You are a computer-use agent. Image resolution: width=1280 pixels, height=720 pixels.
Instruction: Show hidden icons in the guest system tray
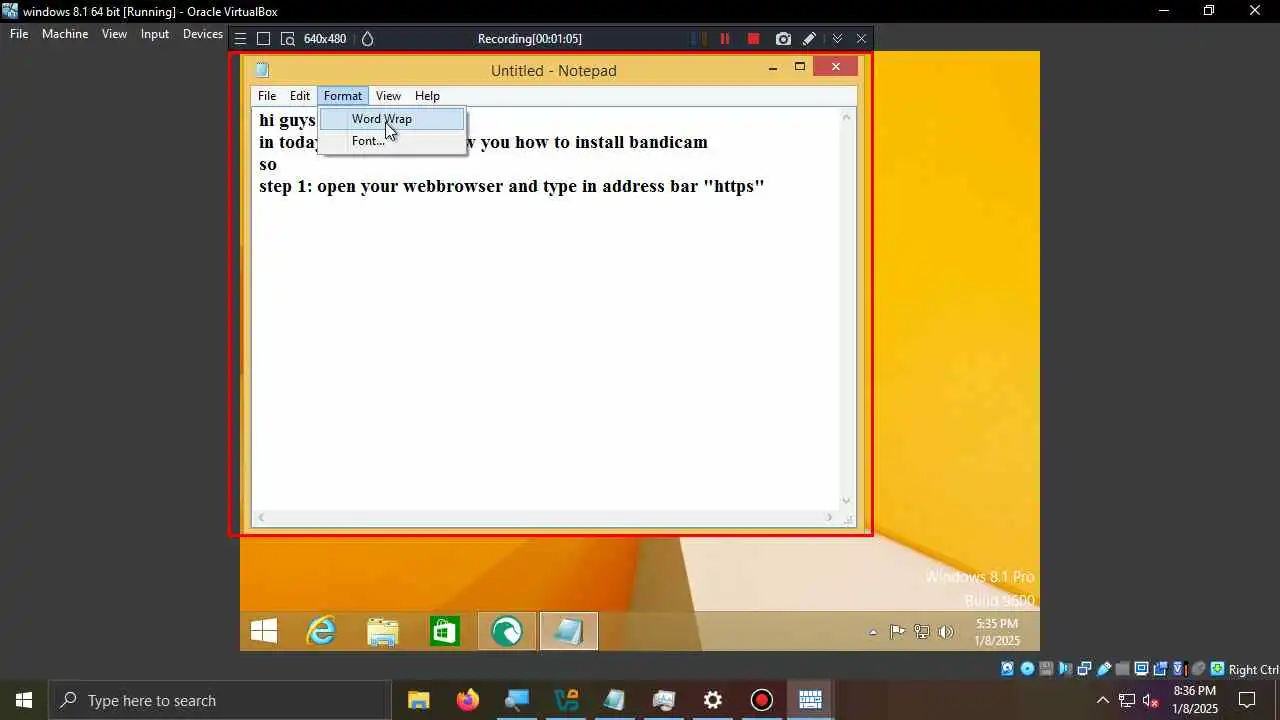[x=873, y=632]
